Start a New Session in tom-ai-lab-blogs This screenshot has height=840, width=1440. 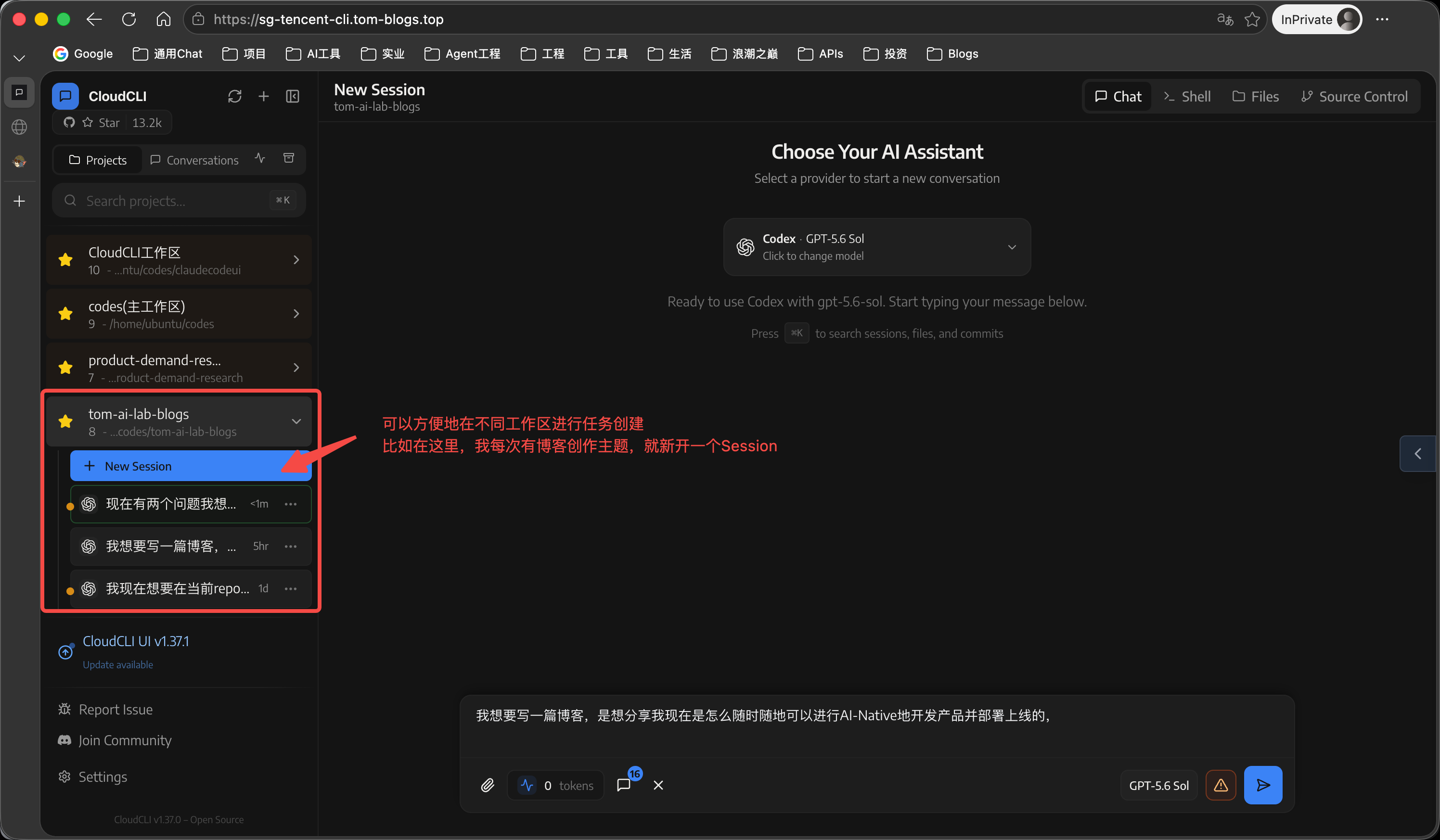click(x=190, y=466)
